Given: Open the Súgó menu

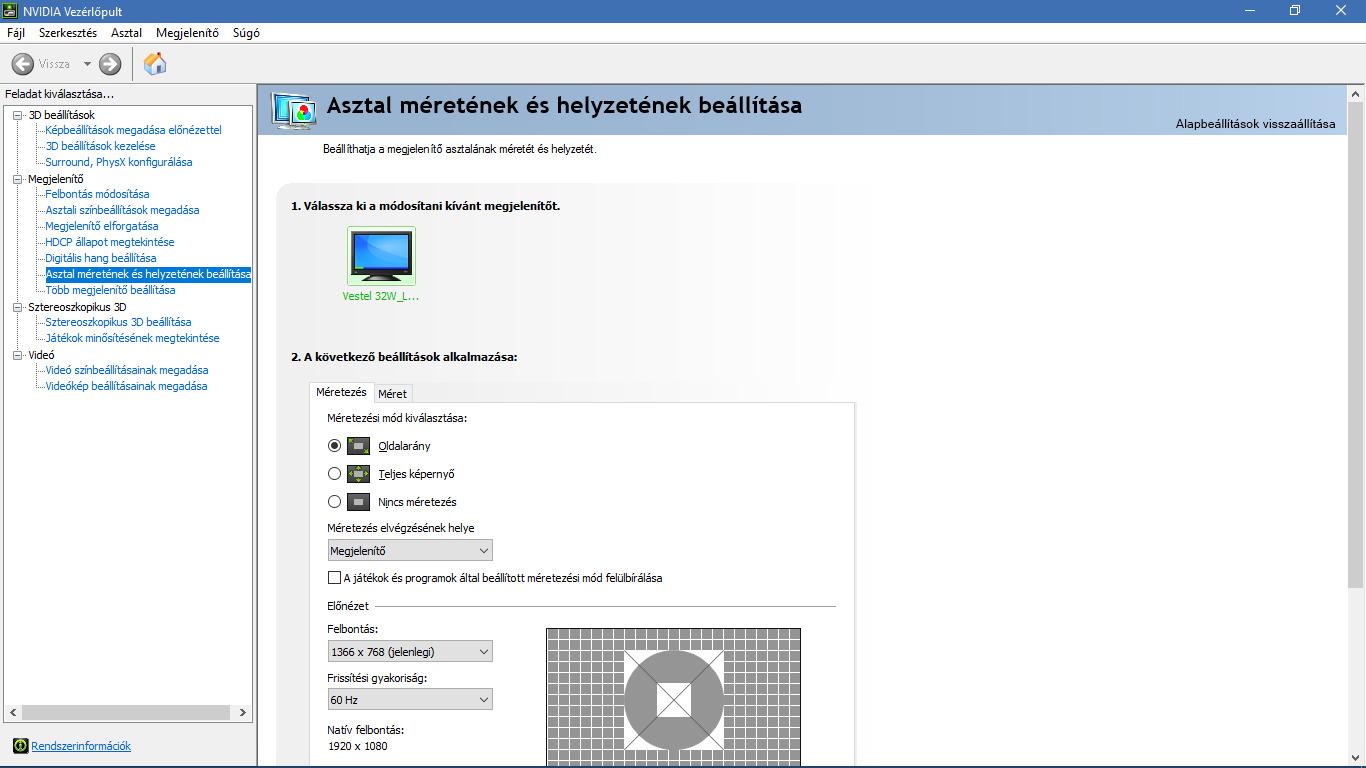Looking at the screenshot, I should [x=246, y=33].
